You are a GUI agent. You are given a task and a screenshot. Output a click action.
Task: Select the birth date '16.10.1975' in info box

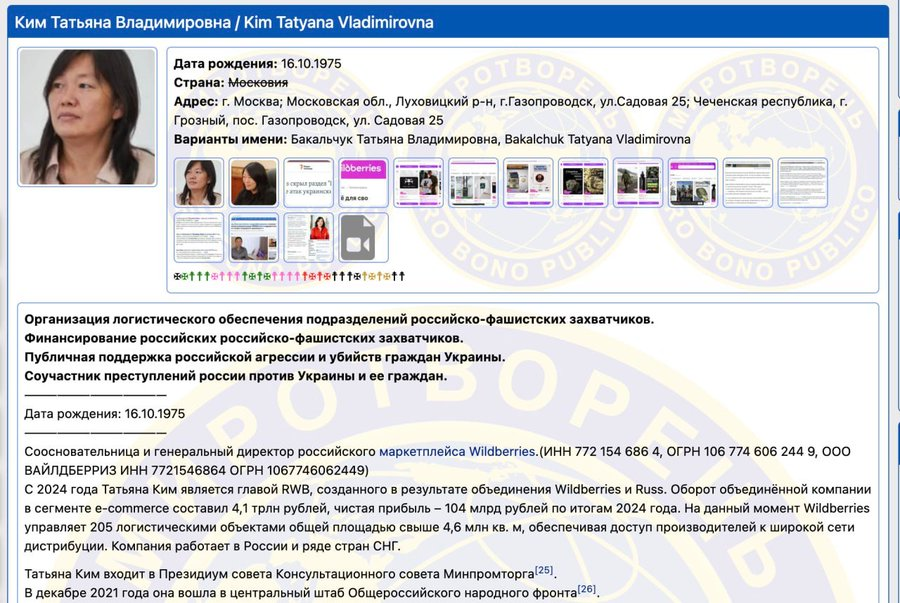point(311,64)
